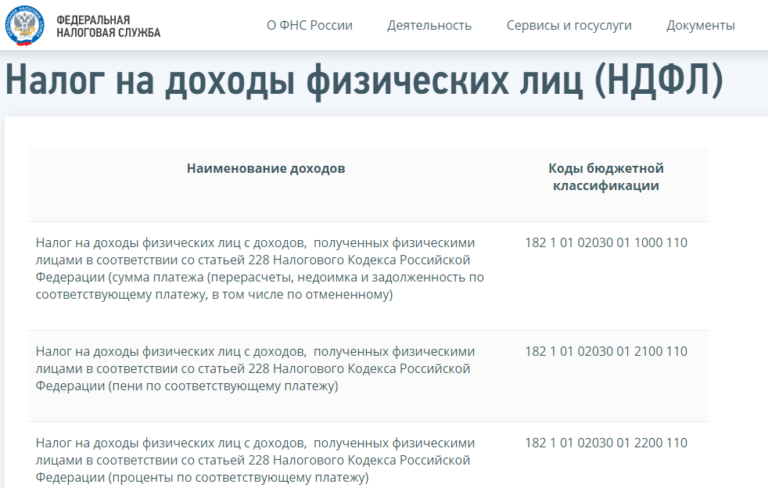
Task: Click the Федеральная налоговая служба site title
Action: (x=108, y=26)
